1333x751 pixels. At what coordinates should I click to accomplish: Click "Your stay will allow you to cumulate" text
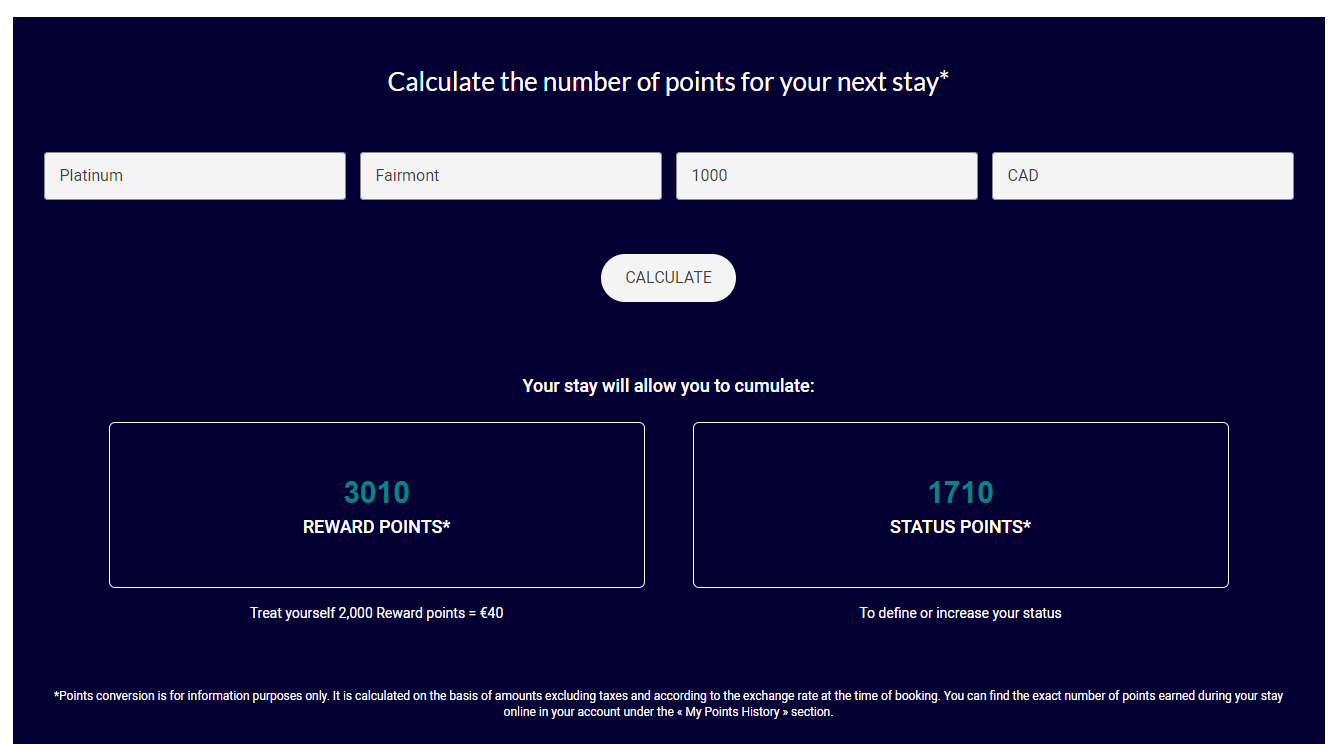pyautogui.click(x=668, y=386)
